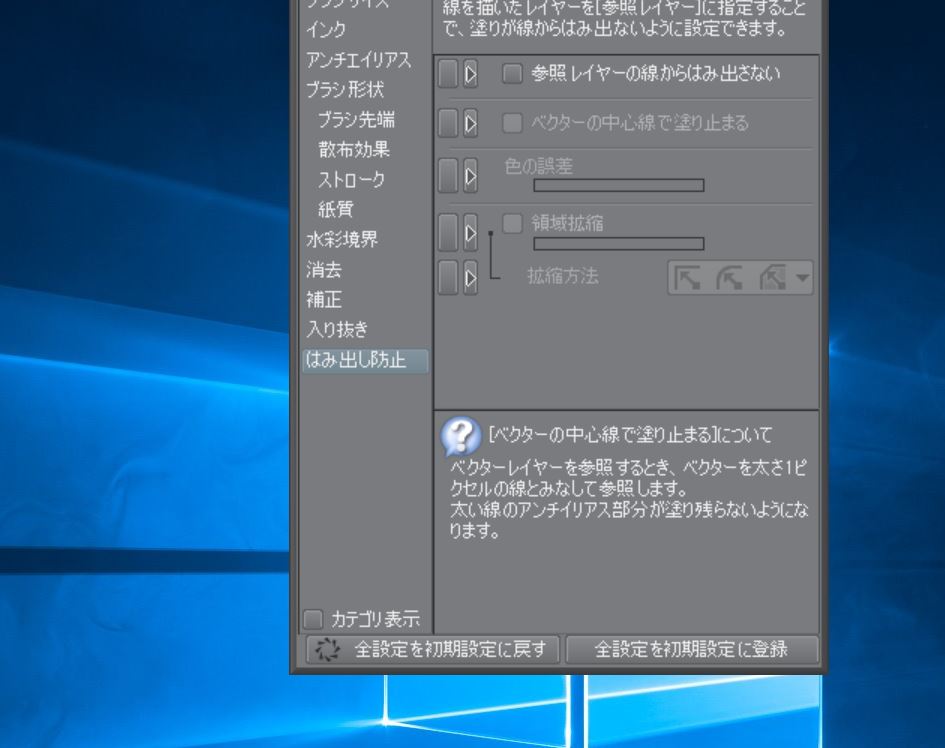Screen dimensions: 945x748
Task: Click the blue question mark help icon
Action: 461,436
